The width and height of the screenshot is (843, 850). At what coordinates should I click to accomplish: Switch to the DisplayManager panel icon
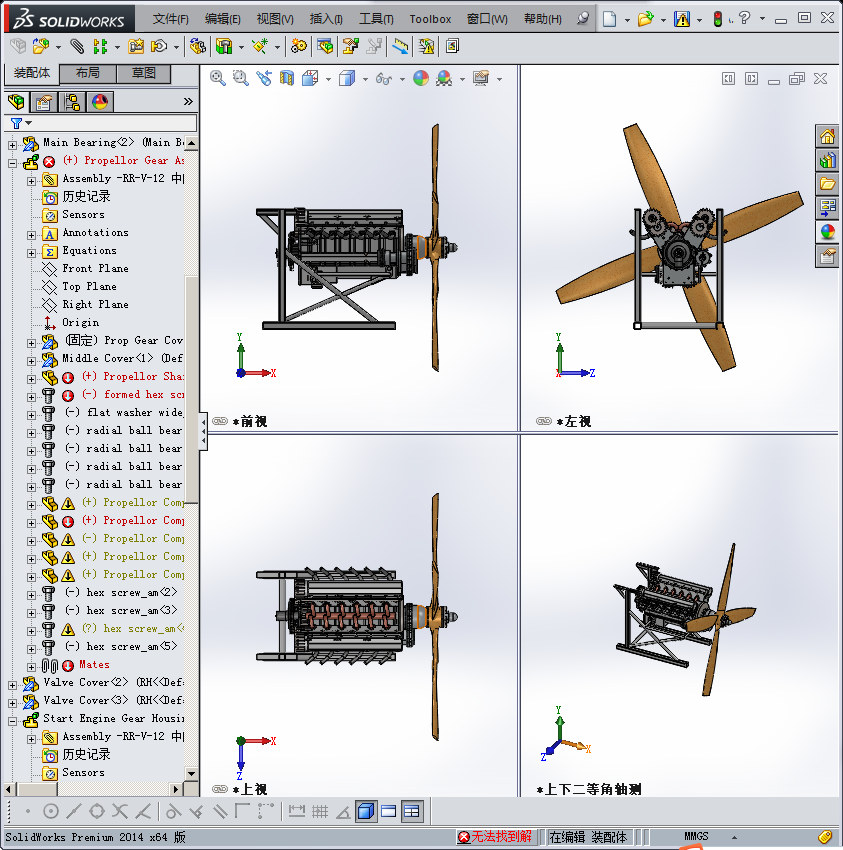click(x=100, y=101)
